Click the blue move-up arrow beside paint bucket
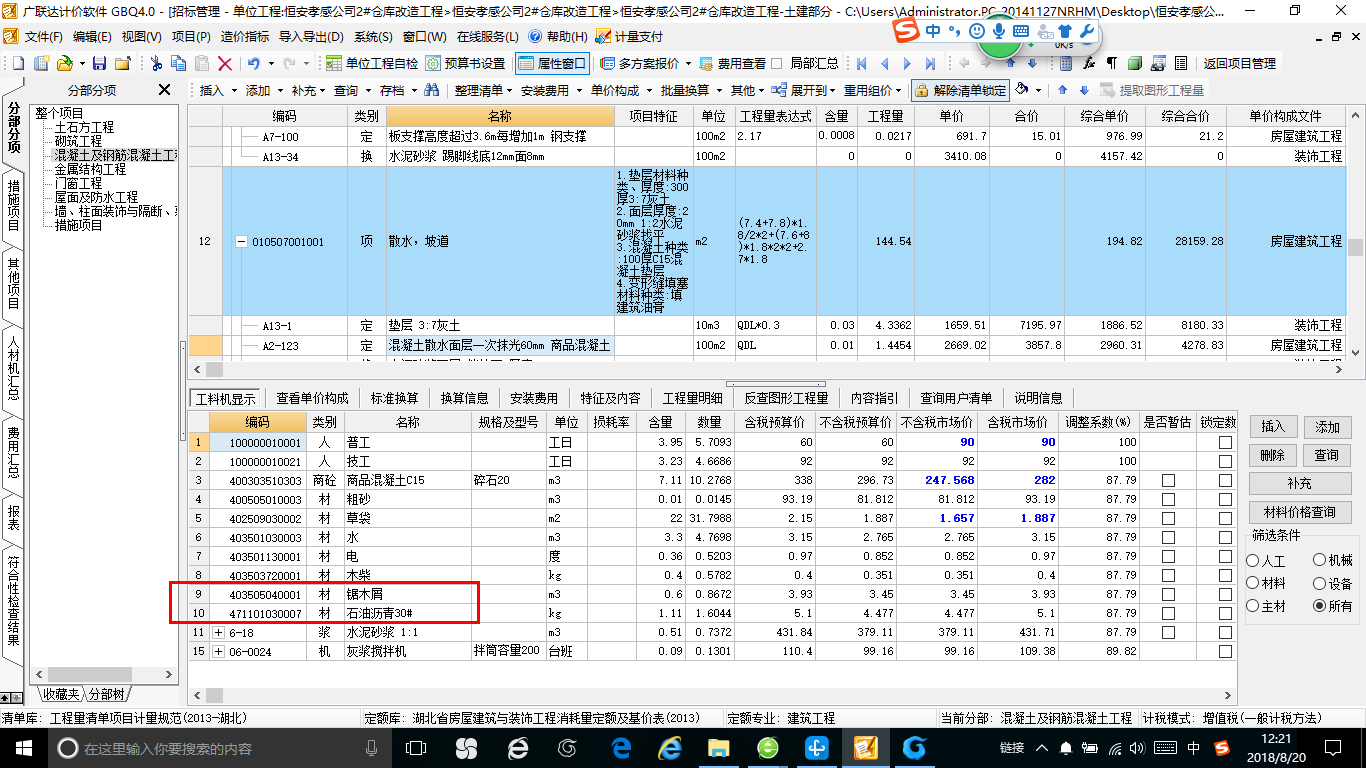 (x=1062, y=90)
